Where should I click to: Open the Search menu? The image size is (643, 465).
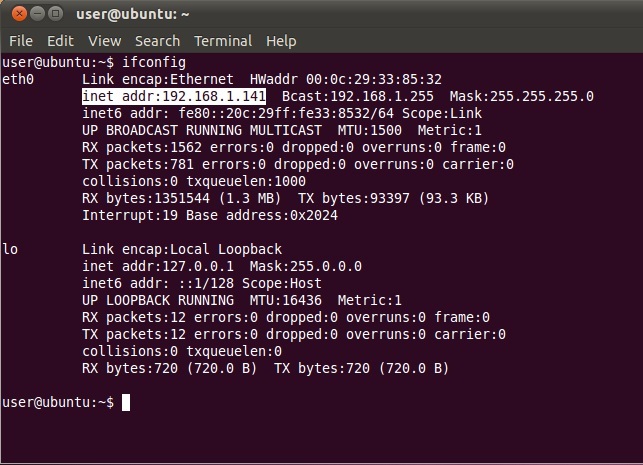click(x=157, y=41)
